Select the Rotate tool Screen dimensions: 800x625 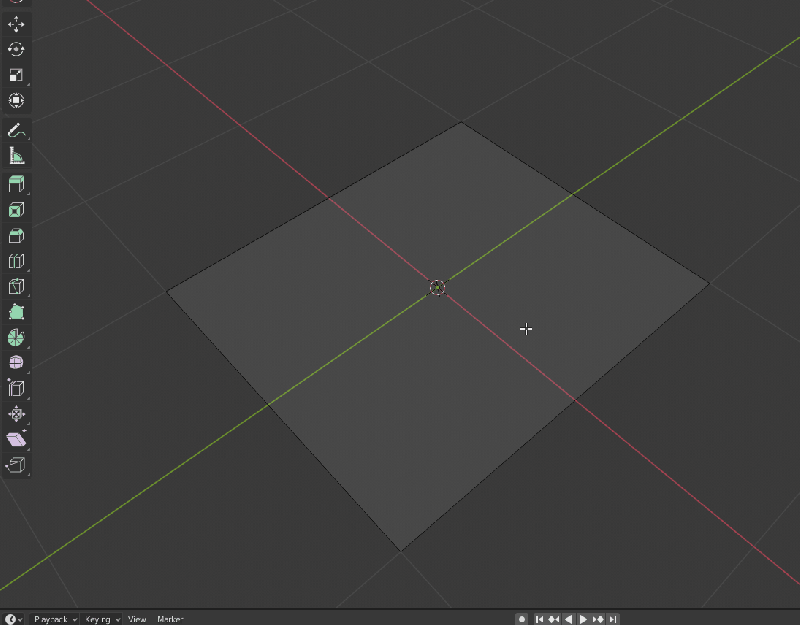tap(15, 48)
